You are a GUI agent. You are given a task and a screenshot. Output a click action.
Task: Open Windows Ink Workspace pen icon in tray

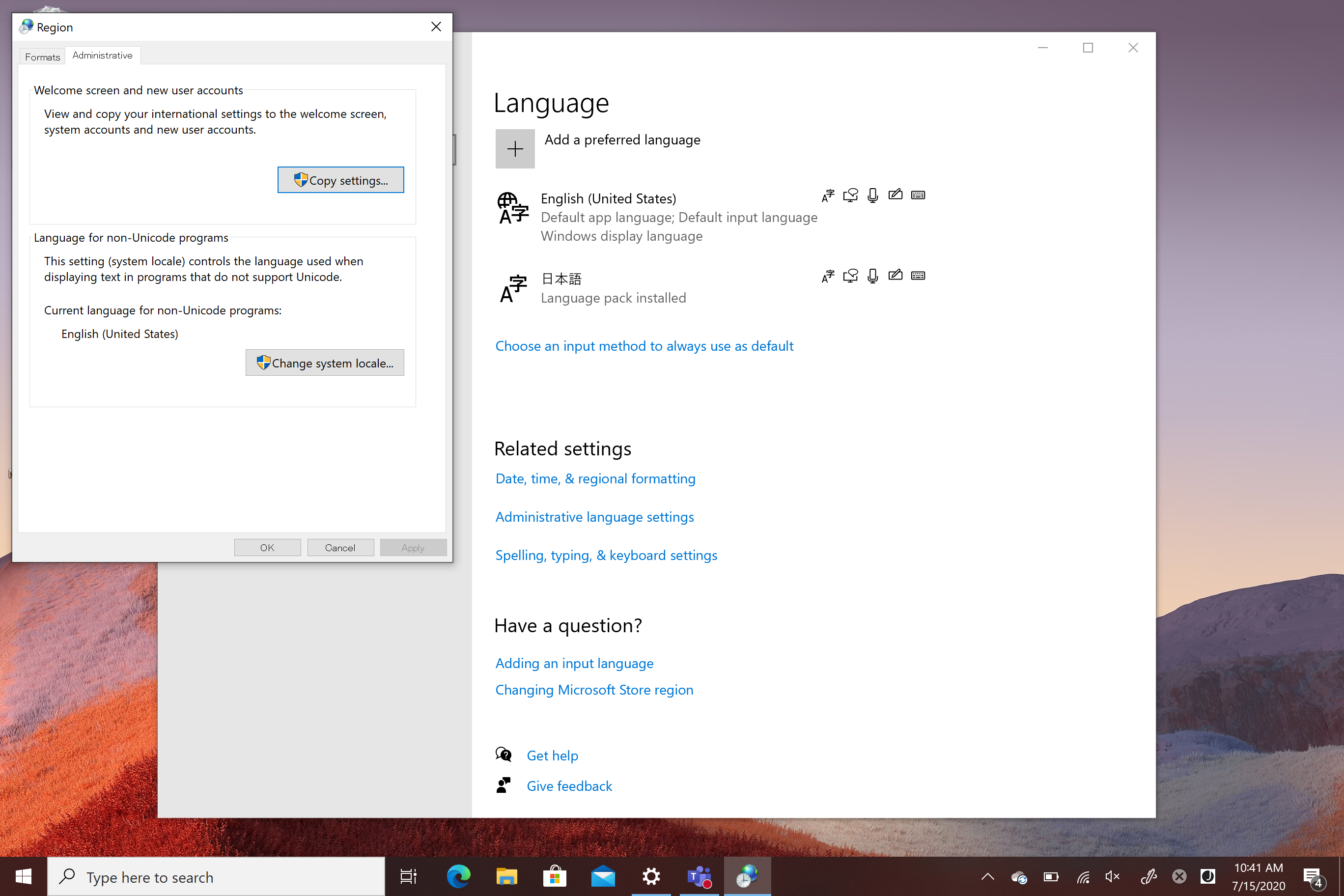(1148, 876)
